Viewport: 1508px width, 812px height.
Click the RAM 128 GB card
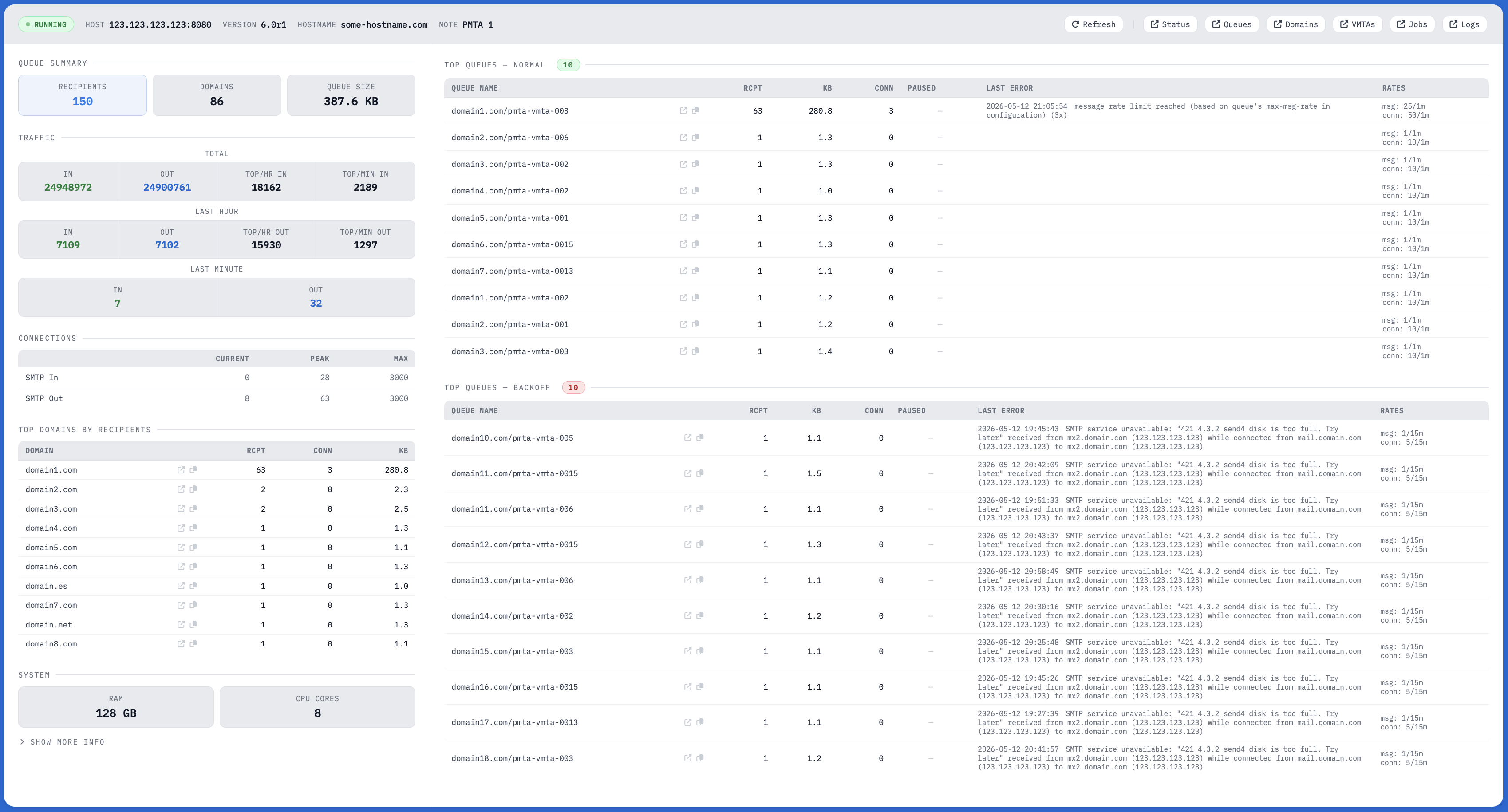coord(116,707)
